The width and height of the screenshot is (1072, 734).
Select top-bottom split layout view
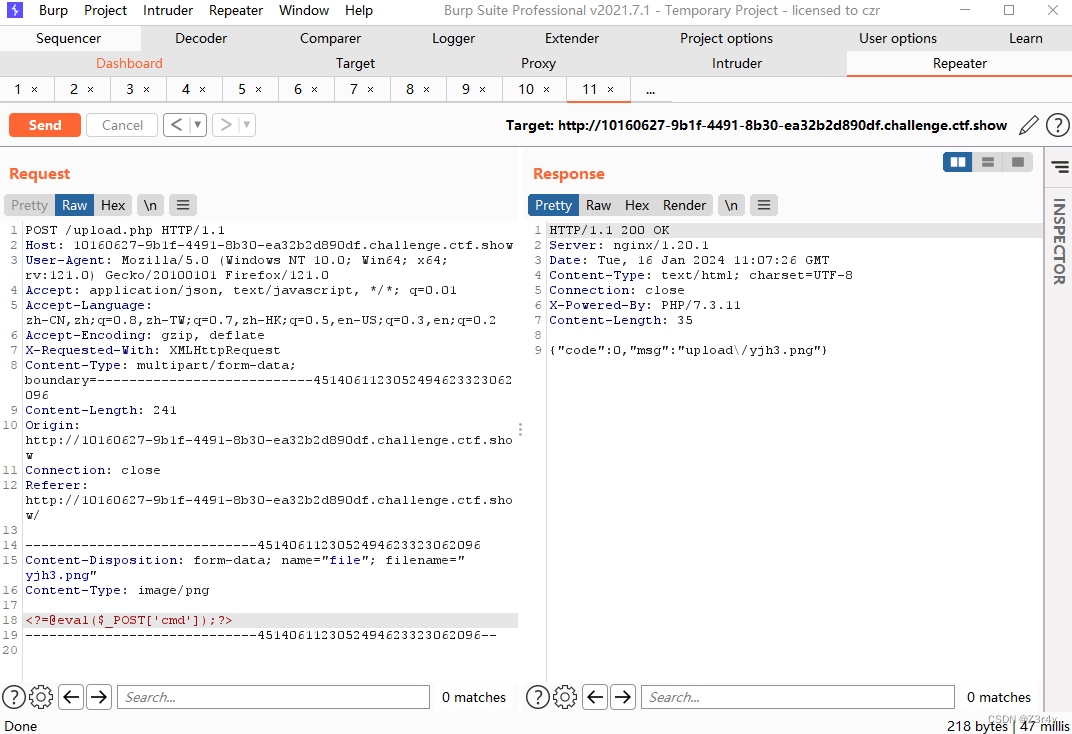click(988, 162)
